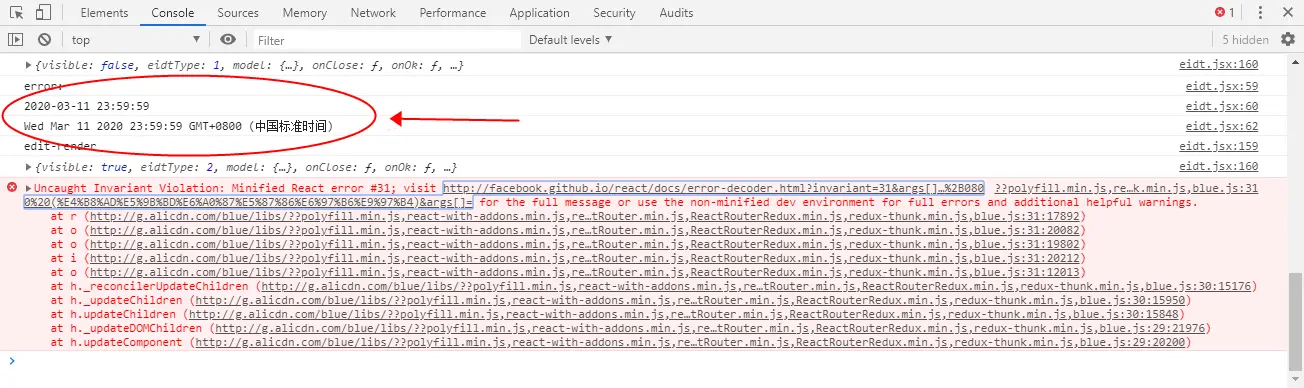
Task: Expand the {visible: true, eidtType: 2} object
Action: tap(28, 167)
